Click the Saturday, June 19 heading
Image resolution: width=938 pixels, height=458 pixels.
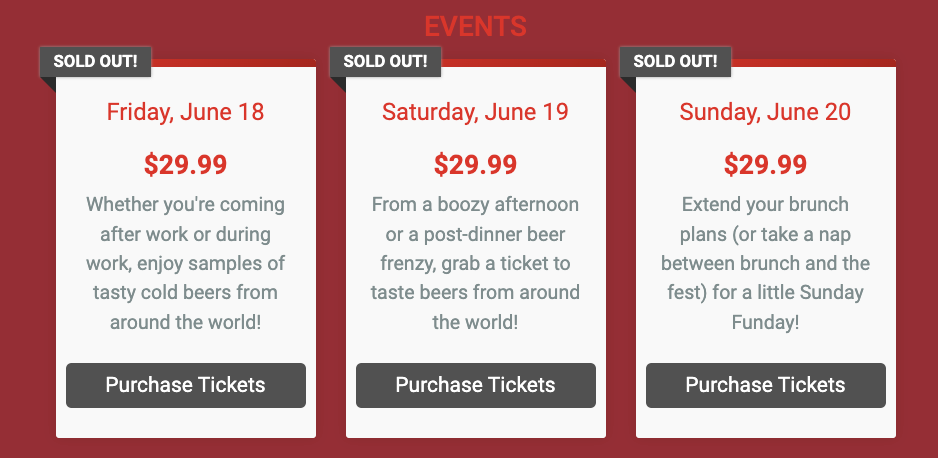[476, 111]
